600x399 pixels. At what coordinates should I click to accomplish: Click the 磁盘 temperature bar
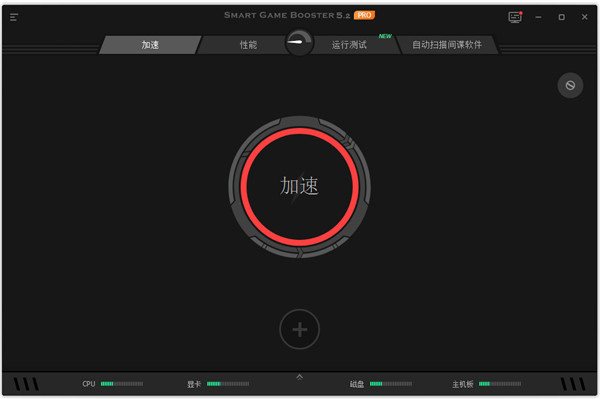tap(391, 384)
